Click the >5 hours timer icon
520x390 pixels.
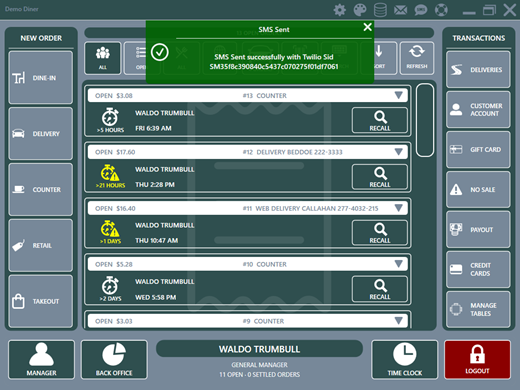[x=110, y=117]
